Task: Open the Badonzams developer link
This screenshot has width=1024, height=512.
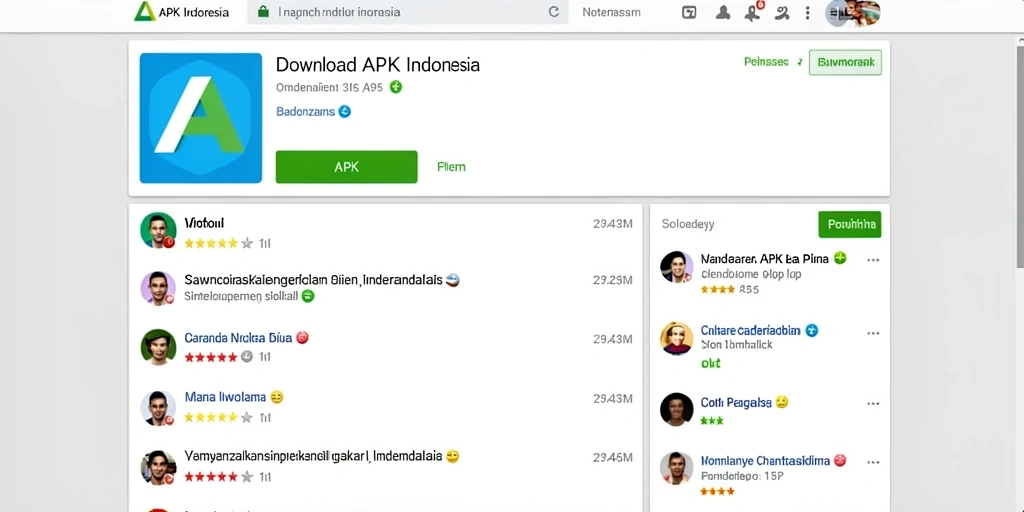Action: (305, 112)
